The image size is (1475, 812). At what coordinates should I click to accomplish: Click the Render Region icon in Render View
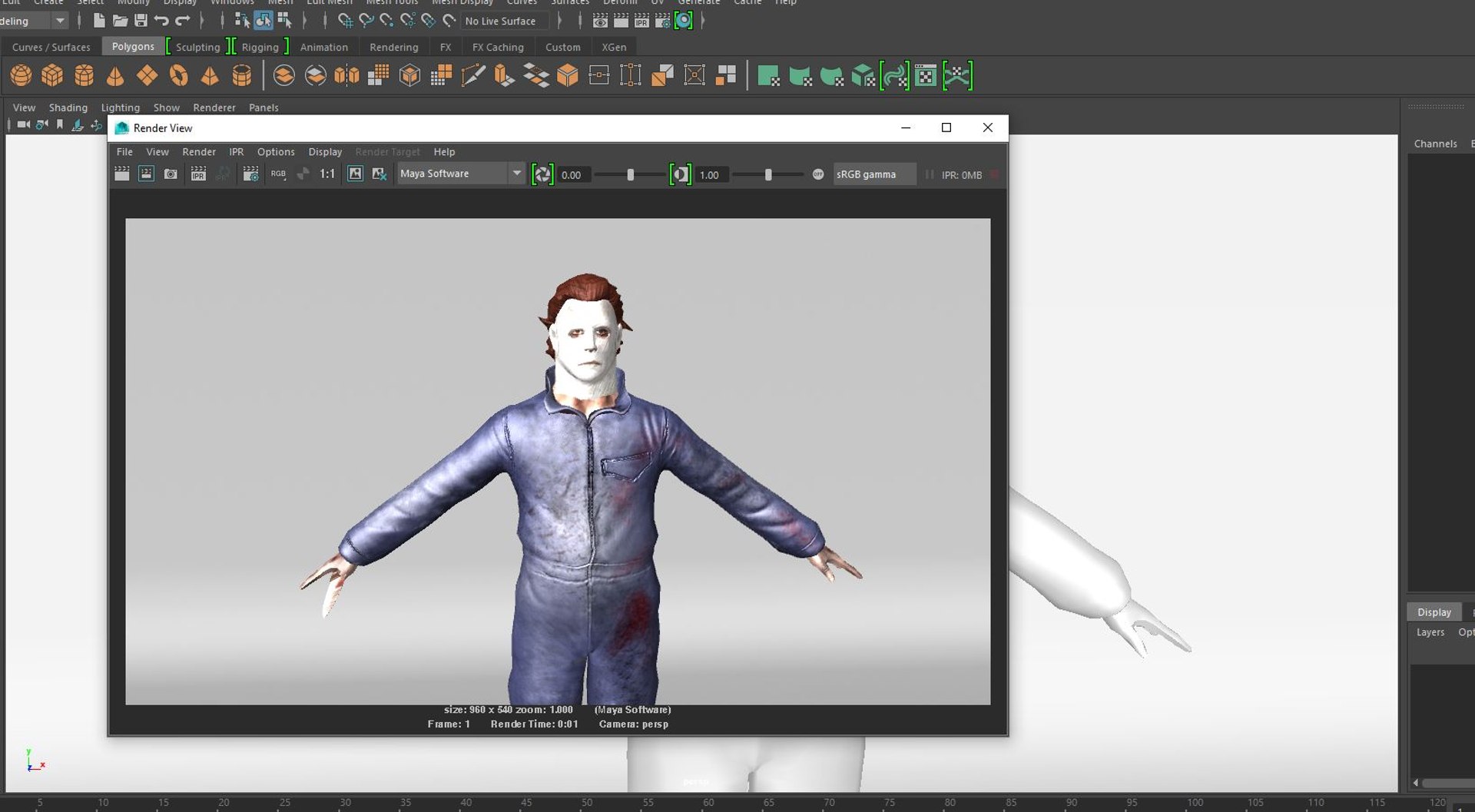(146, 174)
